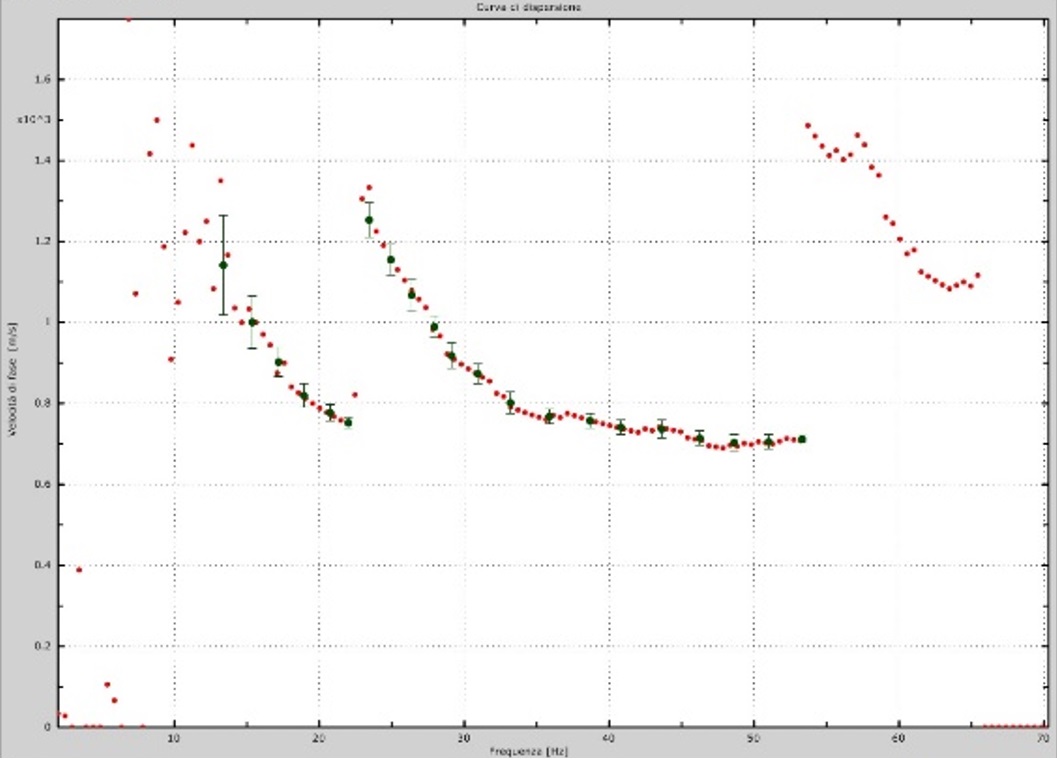Select the green point ending first branch near 22 Hz
This screenshot has height=759, width=1057.
pyautogui.click(x=348, y=423)
